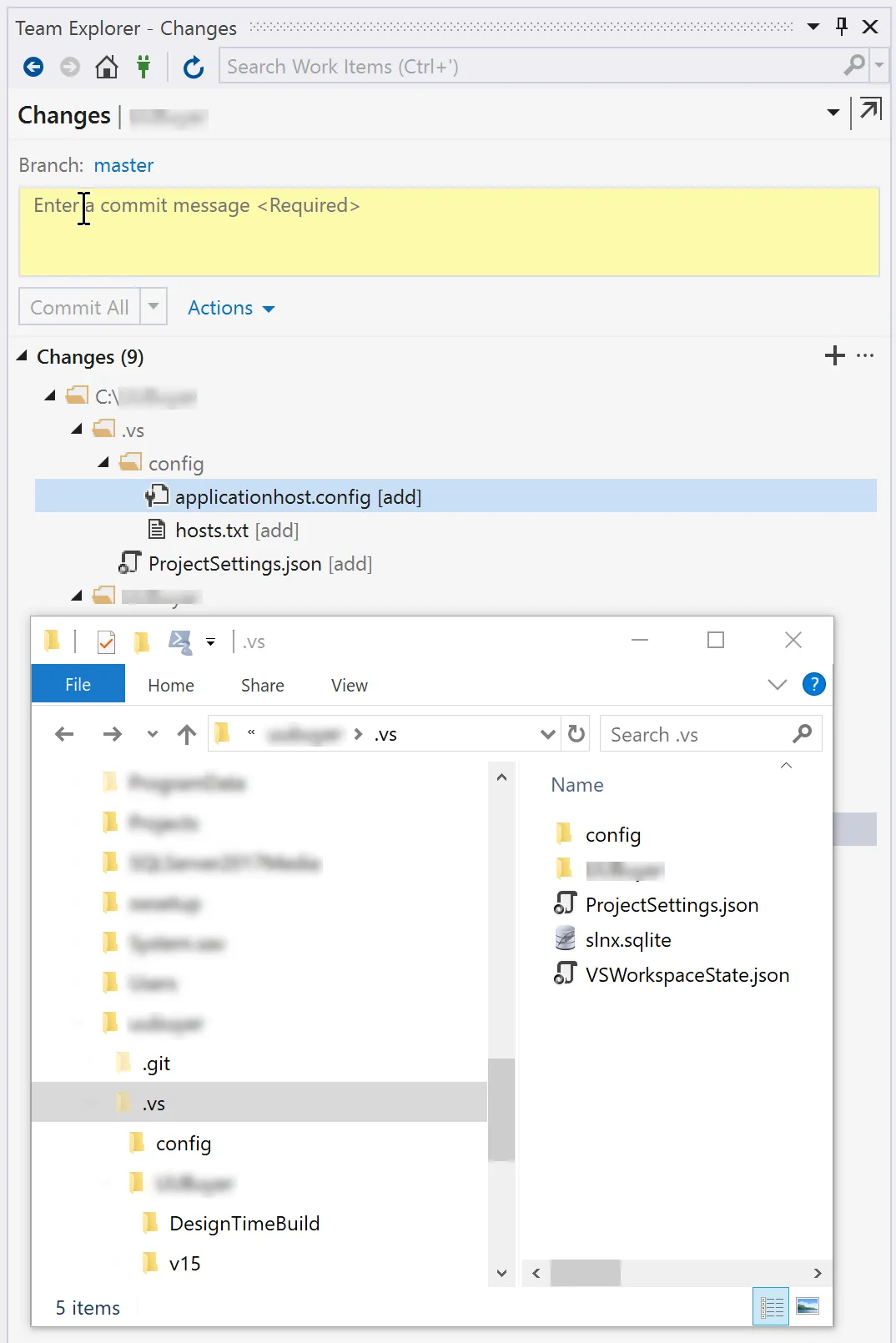Sort files by Name column header
896x1343 pixels.
577,785
